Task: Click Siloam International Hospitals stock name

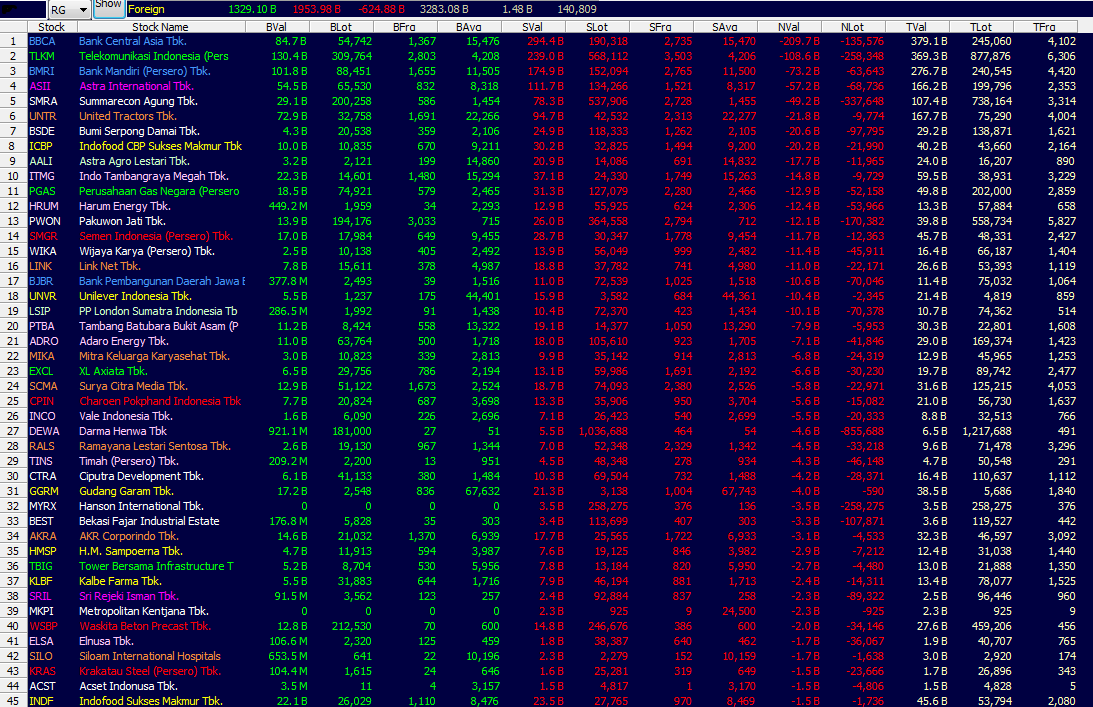Action: point(150,656)
